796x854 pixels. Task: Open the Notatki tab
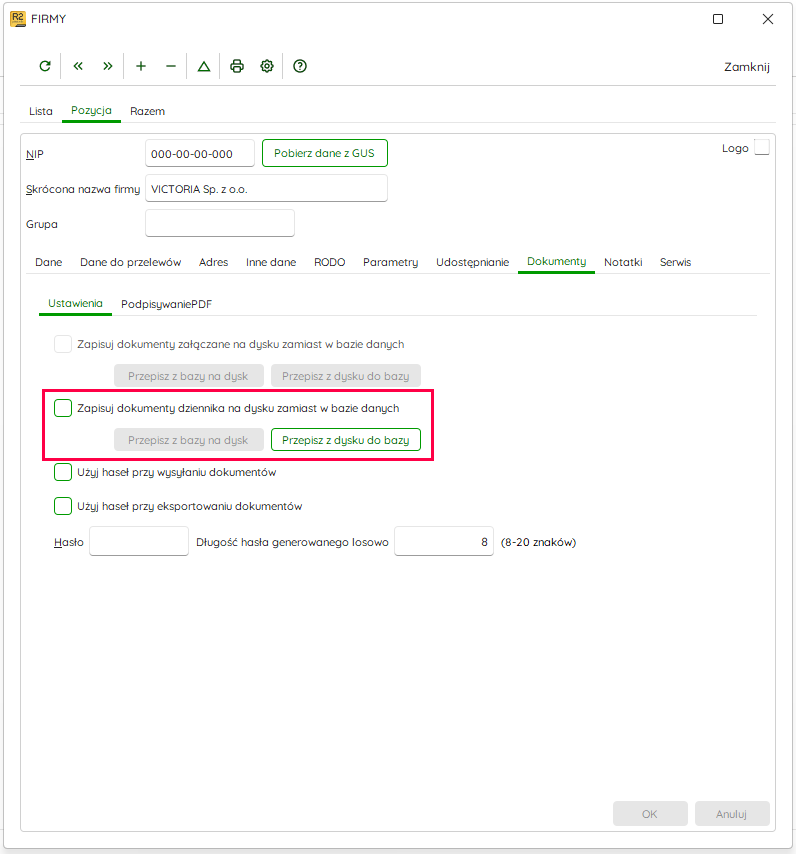tap(623, 262)
